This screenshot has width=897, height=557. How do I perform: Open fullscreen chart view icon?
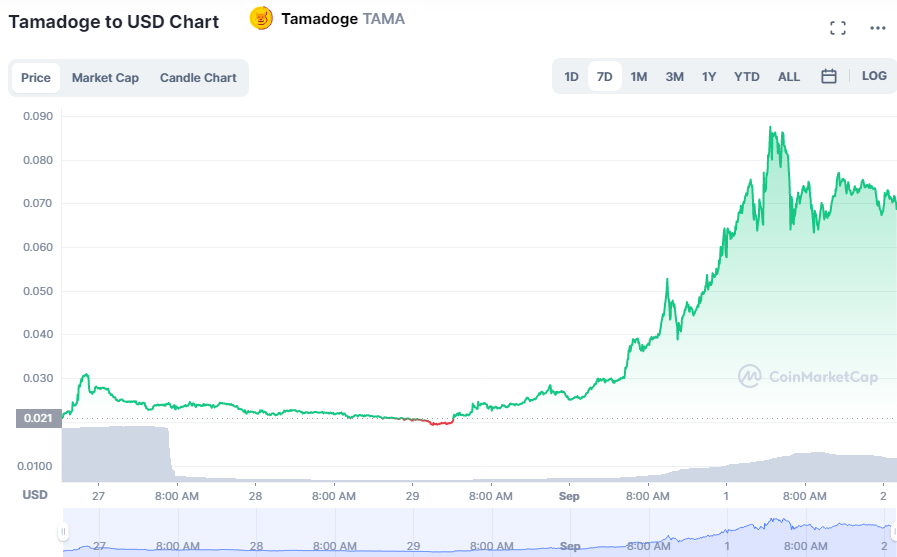coord(838,28)
